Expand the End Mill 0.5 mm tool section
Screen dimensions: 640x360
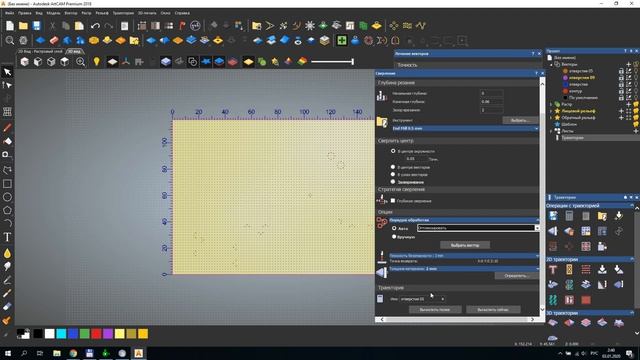point(536,129)
